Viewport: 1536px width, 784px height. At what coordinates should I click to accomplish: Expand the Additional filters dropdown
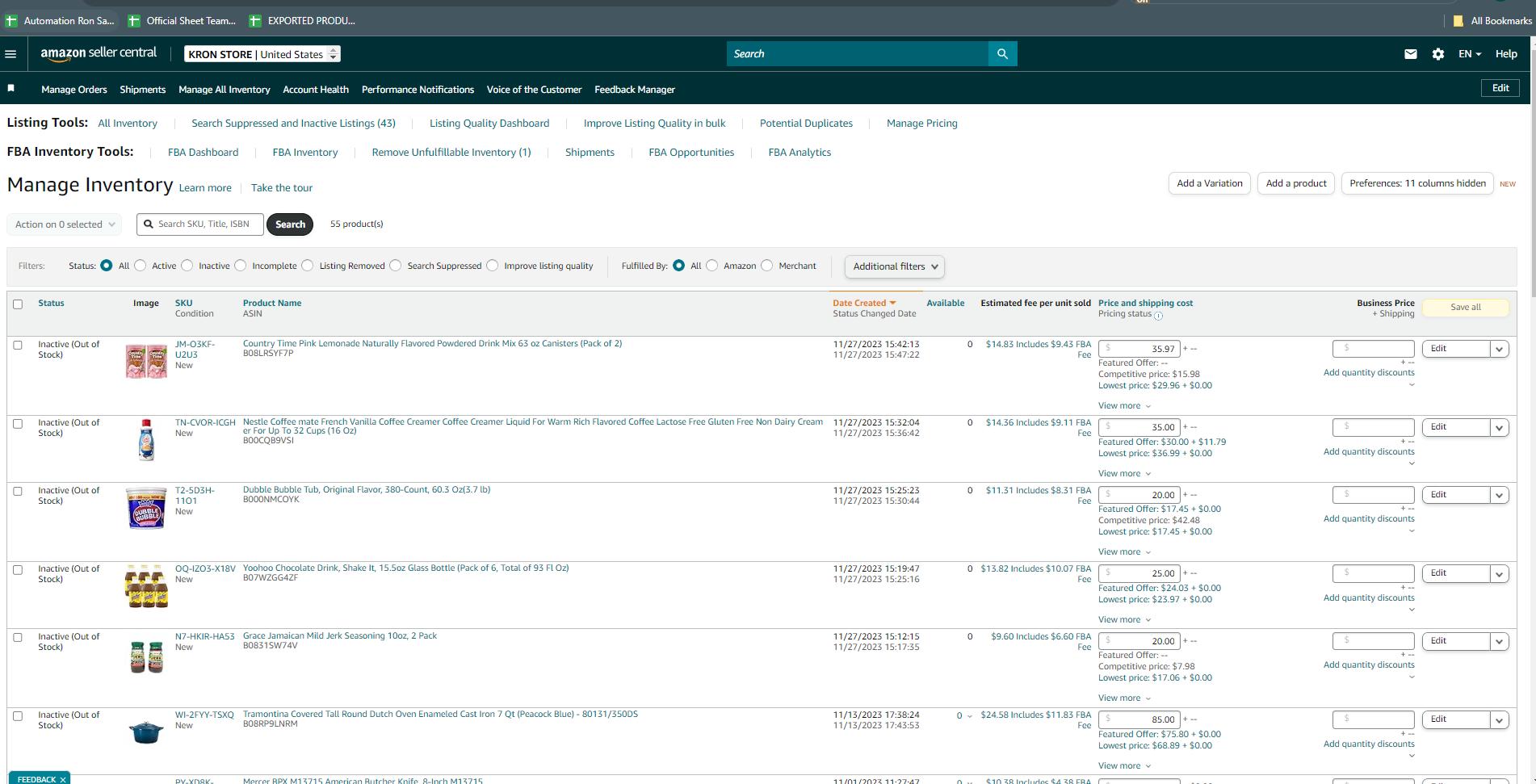point(895,266)
